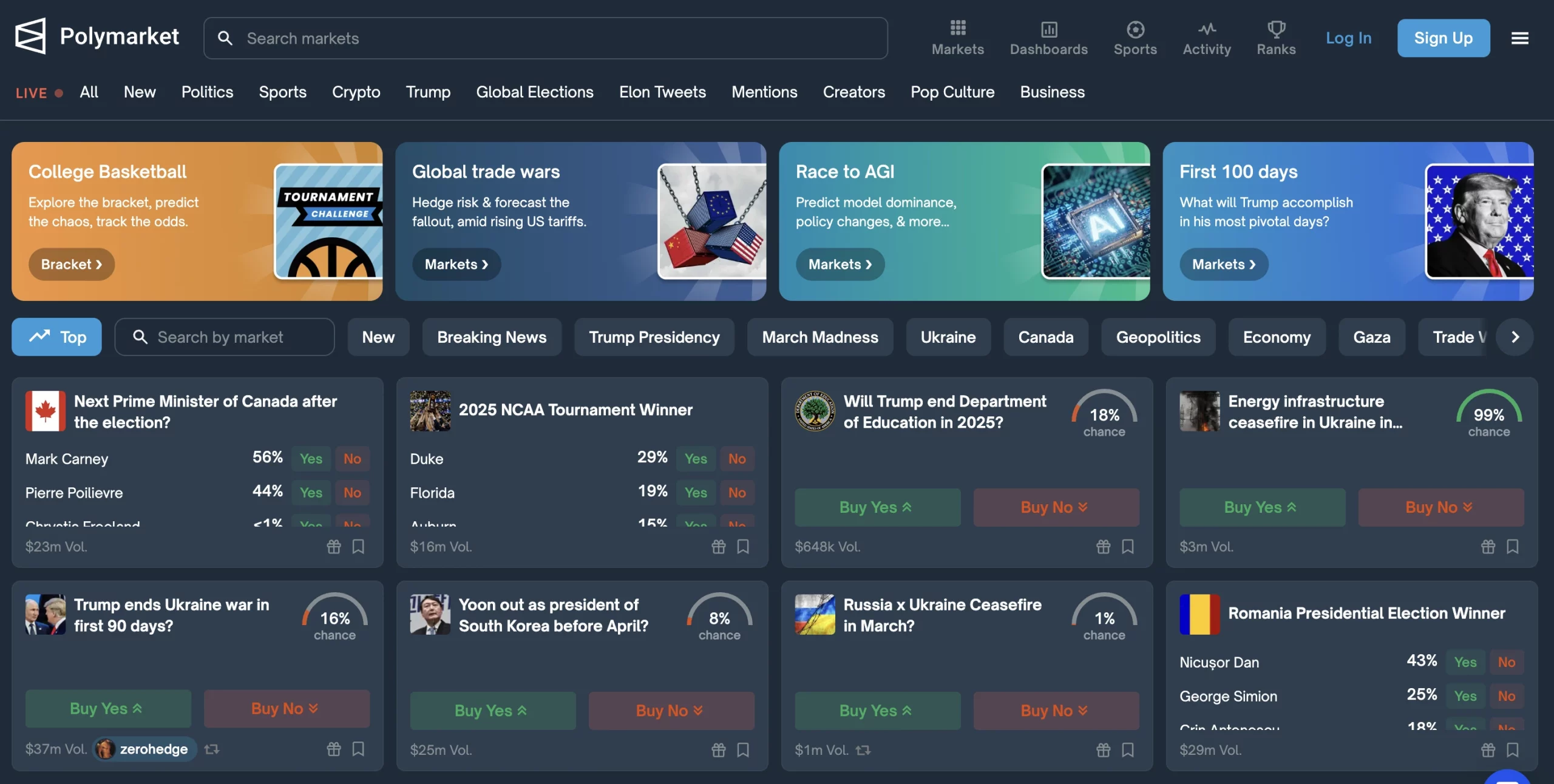Select Yes for Florida
1554x784 pixels.
[x=696, y=493]
